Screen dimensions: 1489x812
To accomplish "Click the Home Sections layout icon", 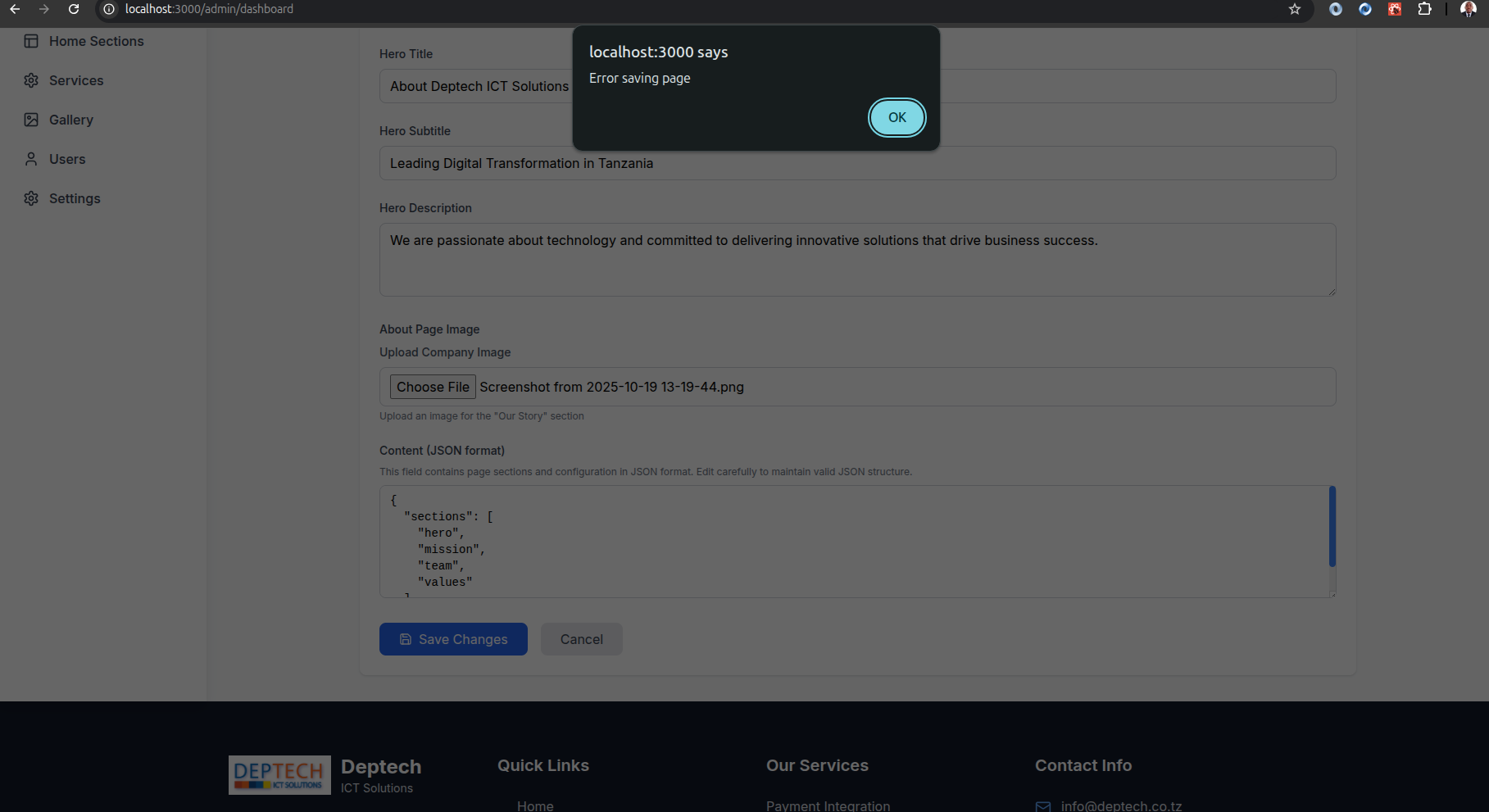I will (31, 41).
